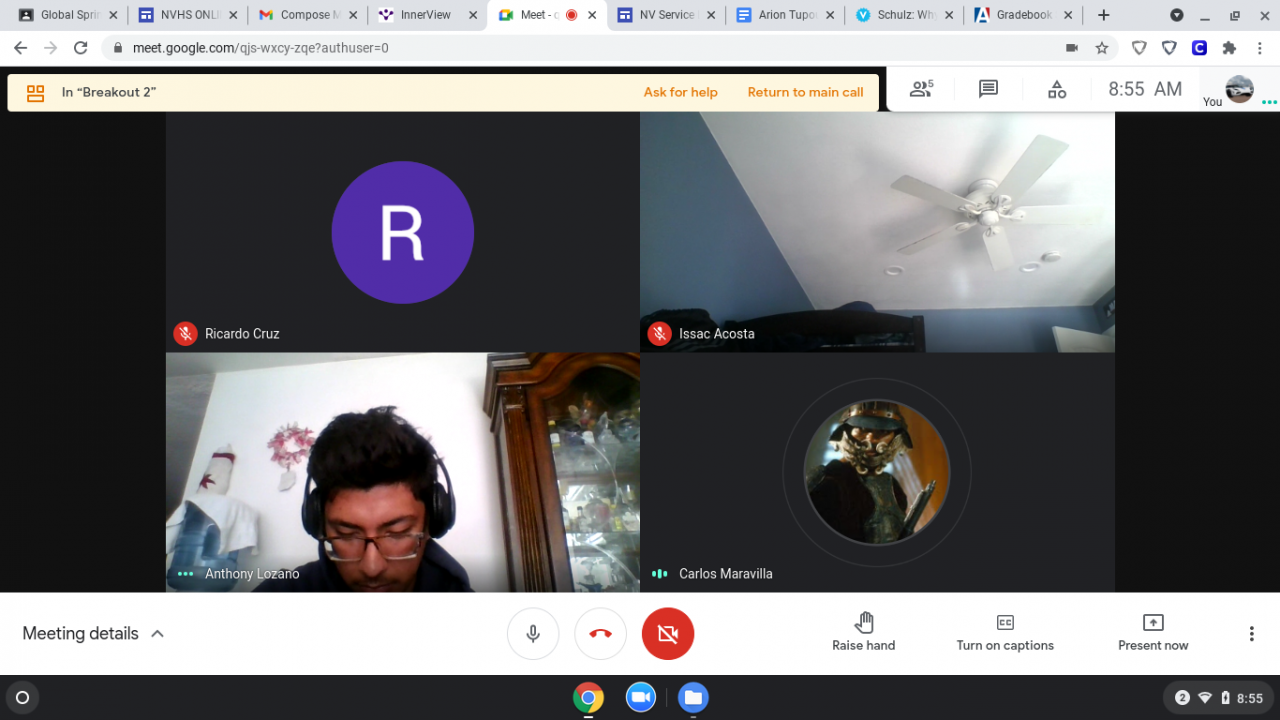View site information via the lock icon

tap(118, 48)
